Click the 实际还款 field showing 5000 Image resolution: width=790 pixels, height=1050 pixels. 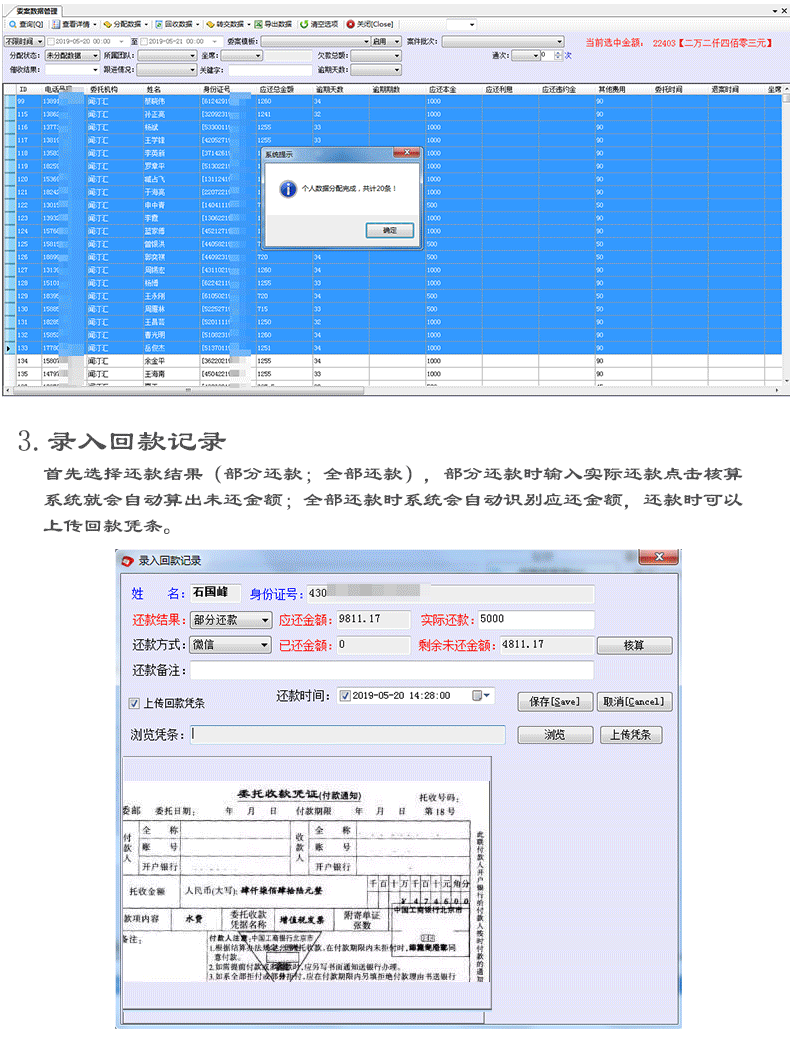[536, 619]
